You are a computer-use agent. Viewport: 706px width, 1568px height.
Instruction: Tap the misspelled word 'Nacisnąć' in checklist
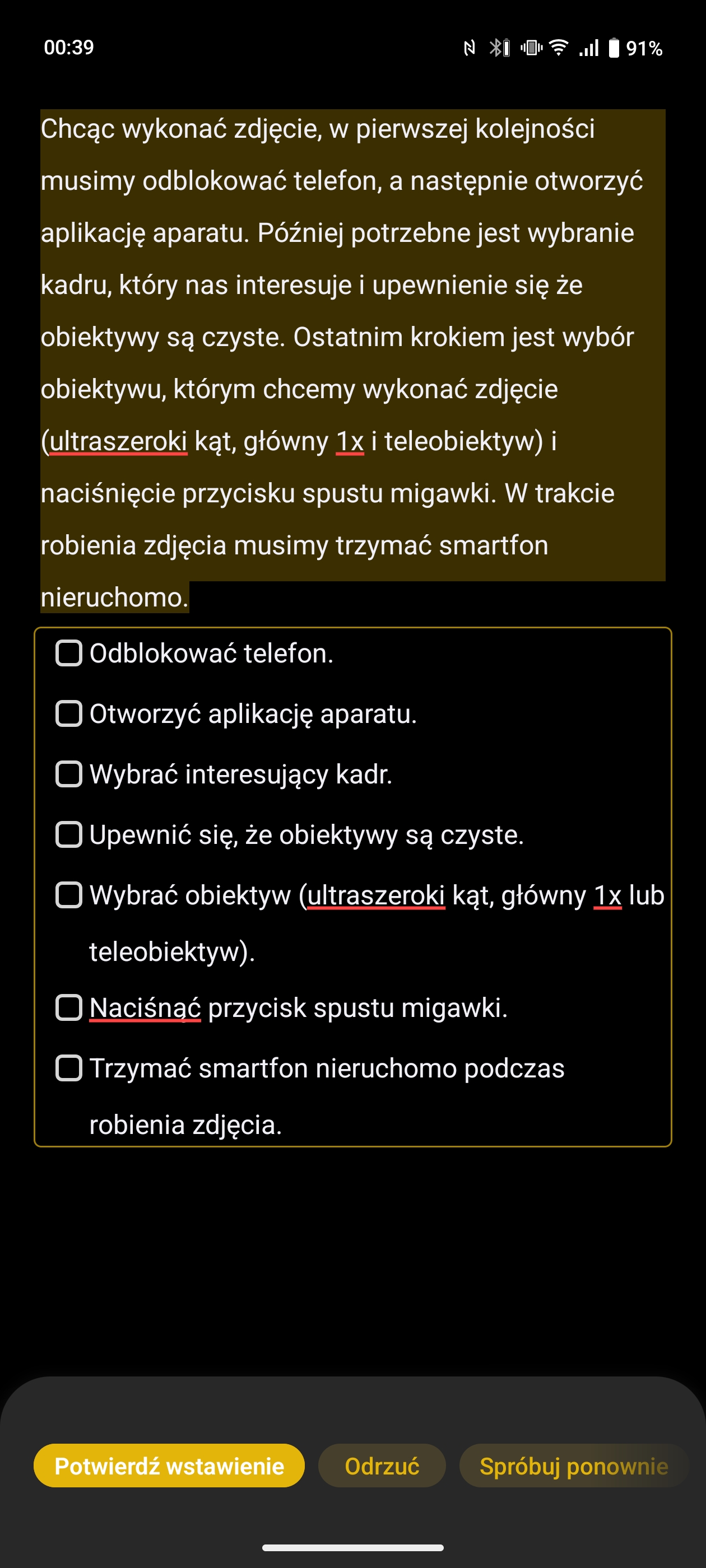[x=145, y=1008]
